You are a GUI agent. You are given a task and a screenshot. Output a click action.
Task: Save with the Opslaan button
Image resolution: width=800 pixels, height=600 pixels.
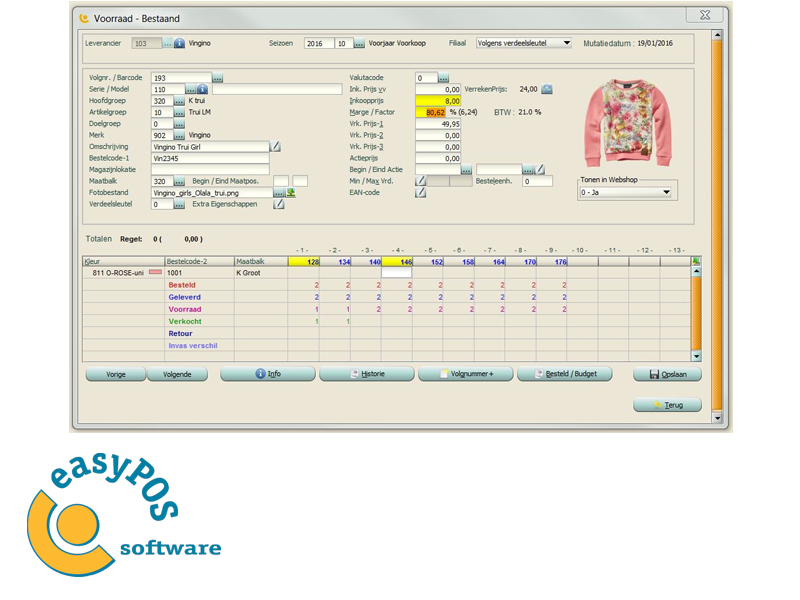pyautogui.click(x=667, y=374)
